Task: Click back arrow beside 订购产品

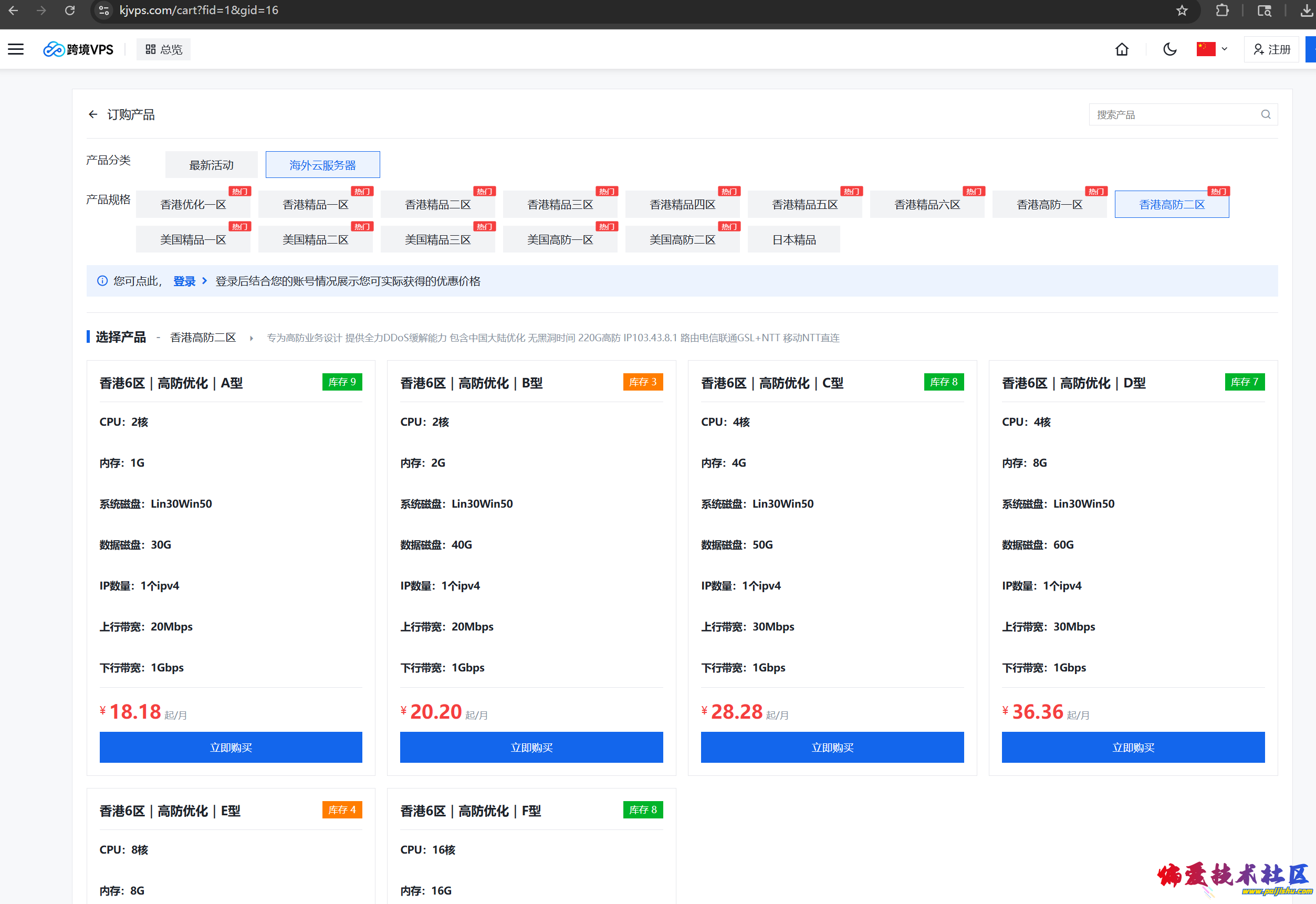Action: (x=93, y=114)
